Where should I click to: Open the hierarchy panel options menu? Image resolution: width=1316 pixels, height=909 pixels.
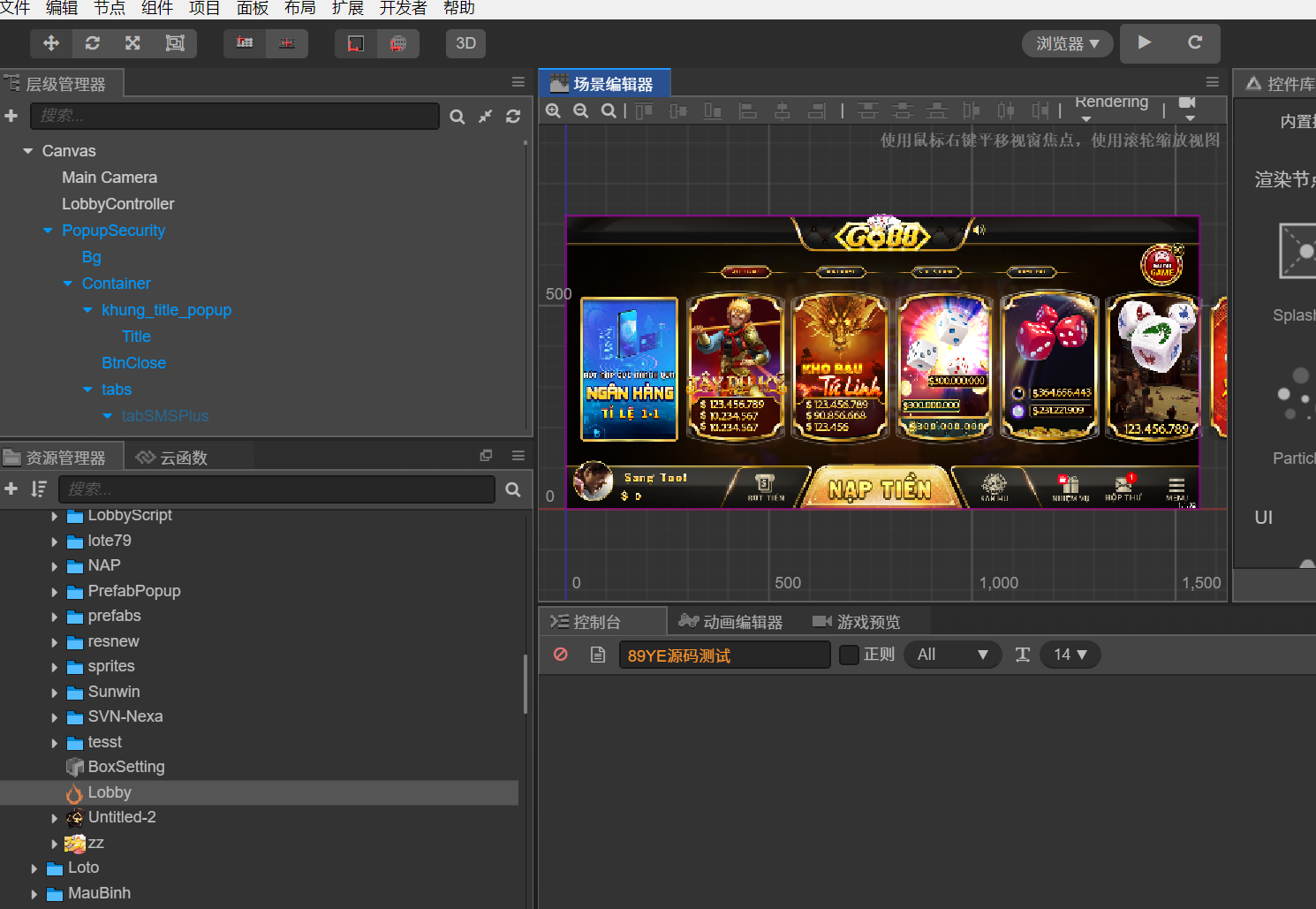518,82
